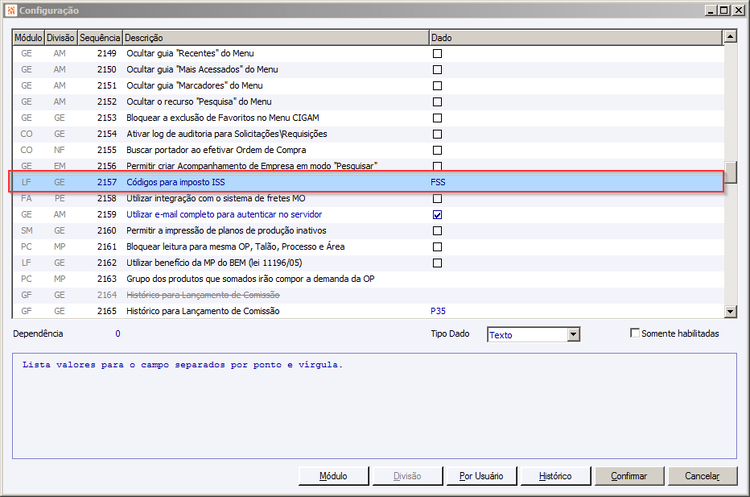Screen dimensions: 750x497
Task: Click the Descrição column header
Action: pyautogui.click(x=276, y=38)
